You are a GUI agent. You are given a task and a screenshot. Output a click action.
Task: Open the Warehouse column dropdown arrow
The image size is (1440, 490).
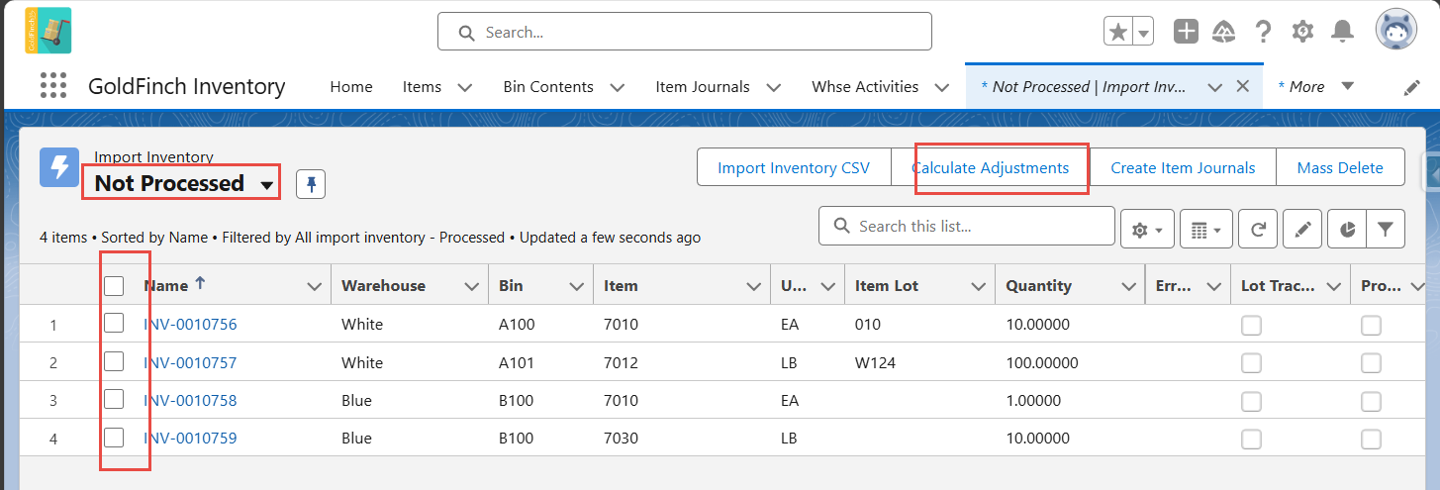click(472, 286)
